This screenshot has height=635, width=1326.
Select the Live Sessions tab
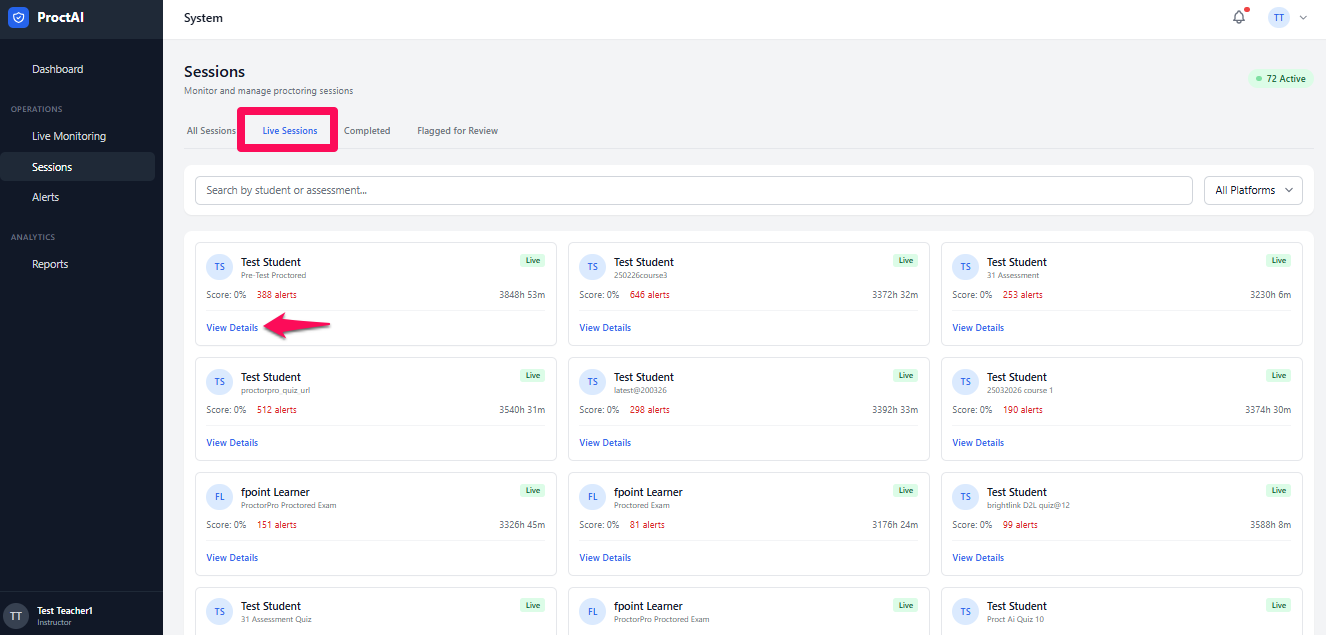(x=290, y=131)
